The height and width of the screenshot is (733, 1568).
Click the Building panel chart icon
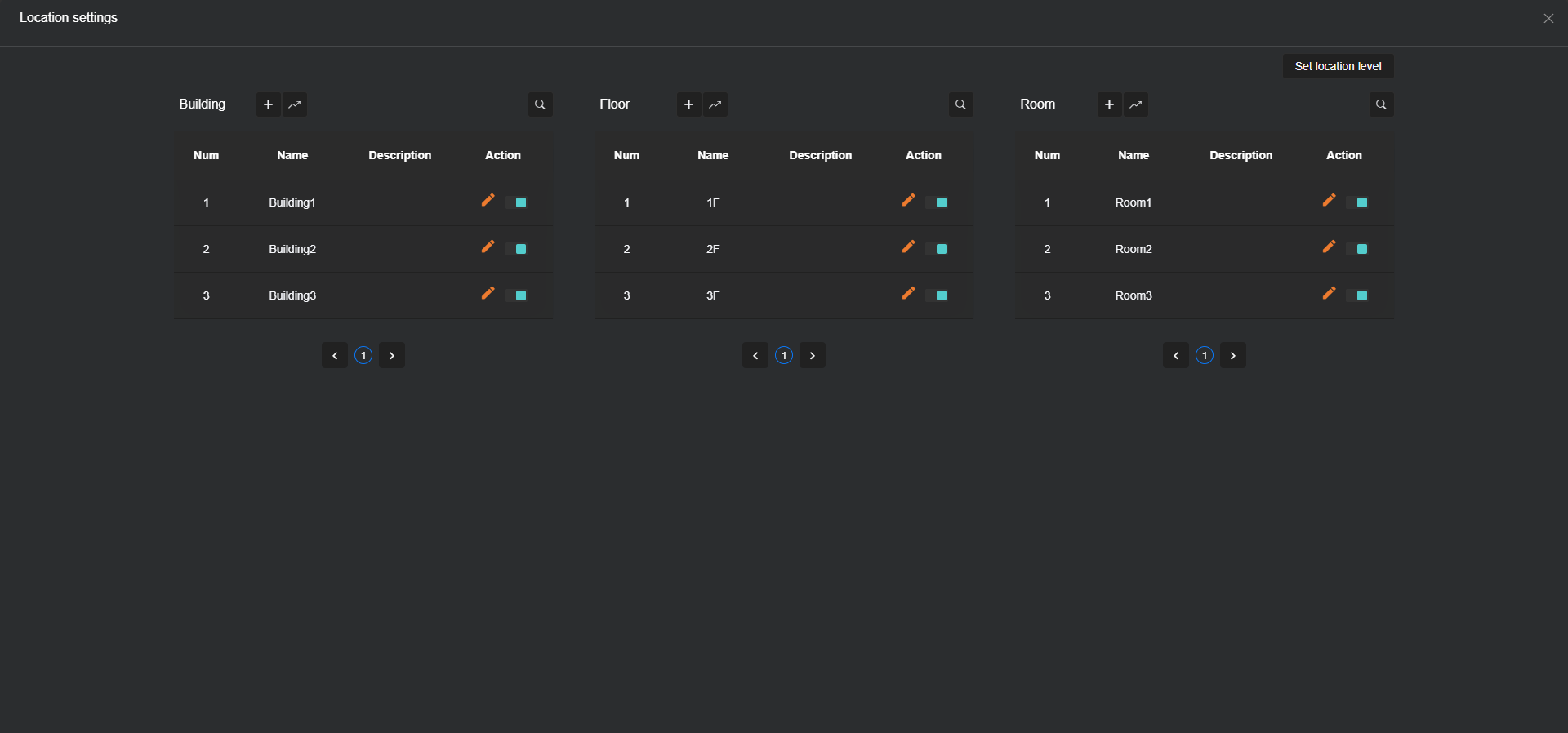[295, 104]
